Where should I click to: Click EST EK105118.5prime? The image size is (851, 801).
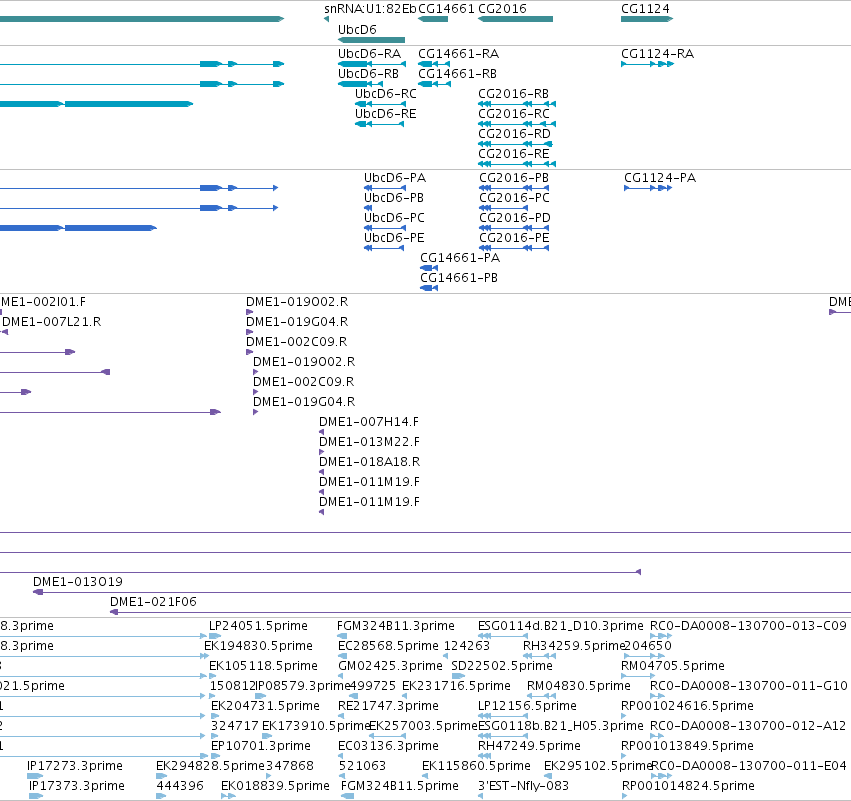pos(212,676)
